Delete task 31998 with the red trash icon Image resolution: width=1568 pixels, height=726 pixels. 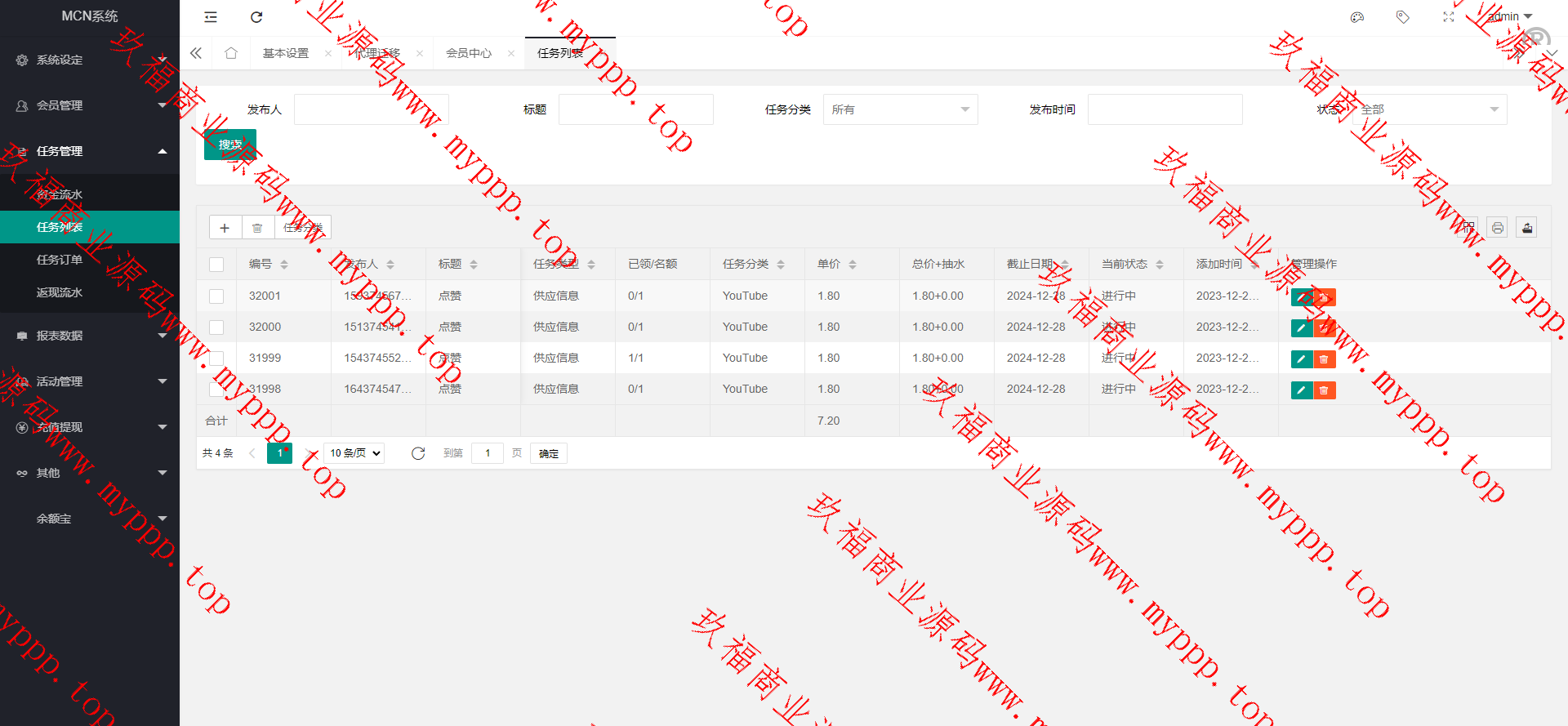pos(1324,390)
